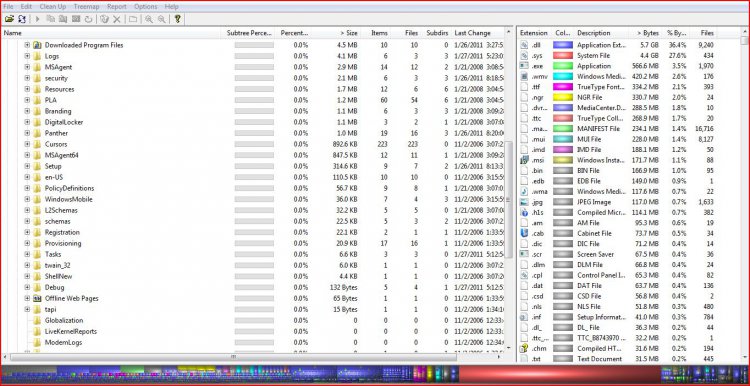Click the Open Item play-arrow icon
This screenshot has width=750, height=386.
point(37,19)
